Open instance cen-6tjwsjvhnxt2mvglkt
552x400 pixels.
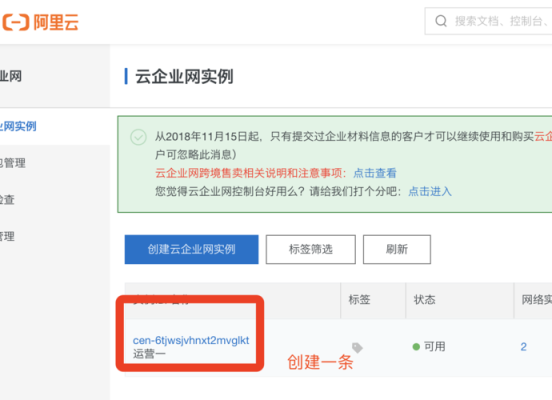(191, 340)
